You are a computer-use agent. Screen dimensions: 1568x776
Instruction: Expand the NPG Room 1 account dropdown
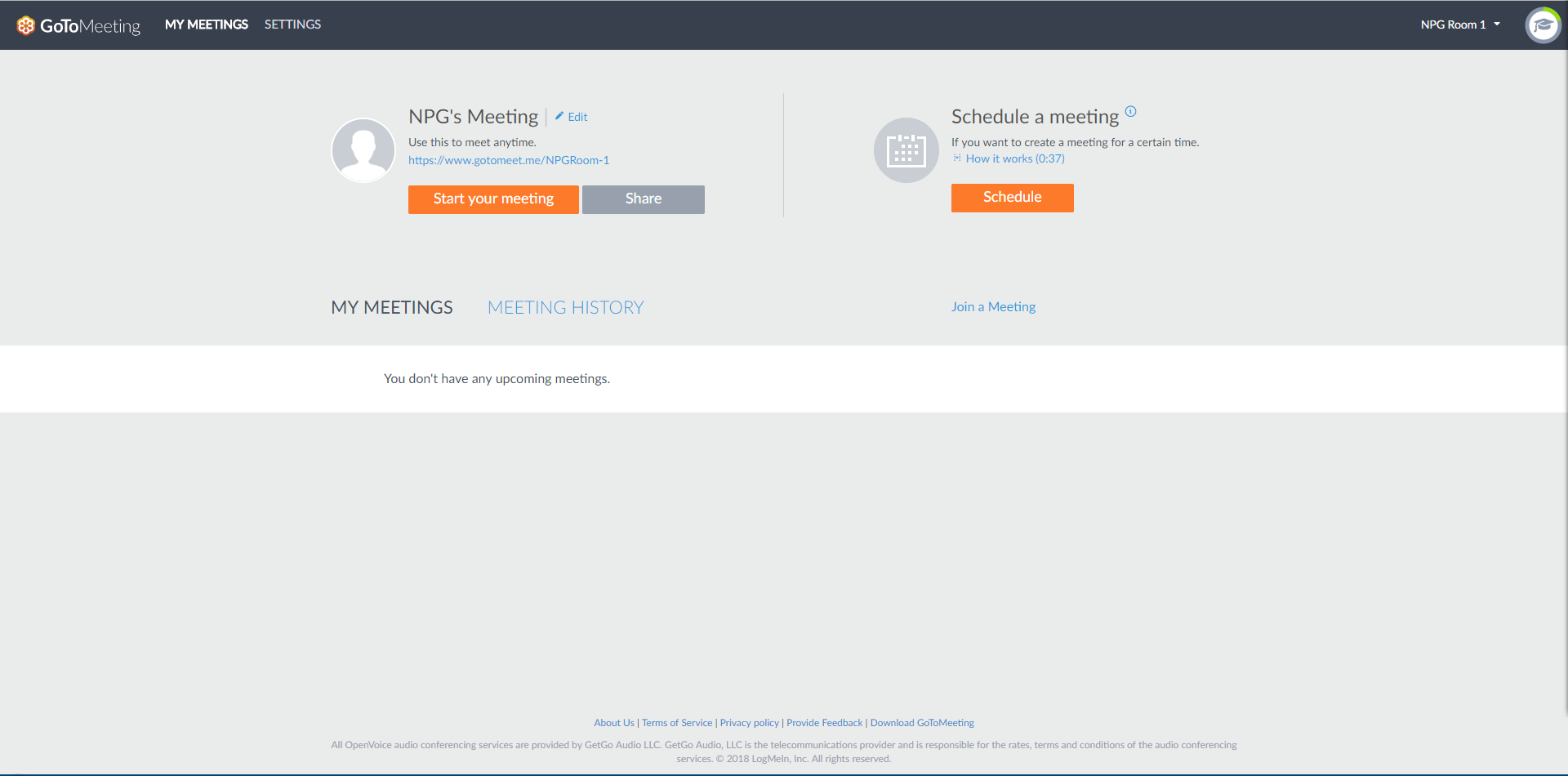click(1460, 25)
